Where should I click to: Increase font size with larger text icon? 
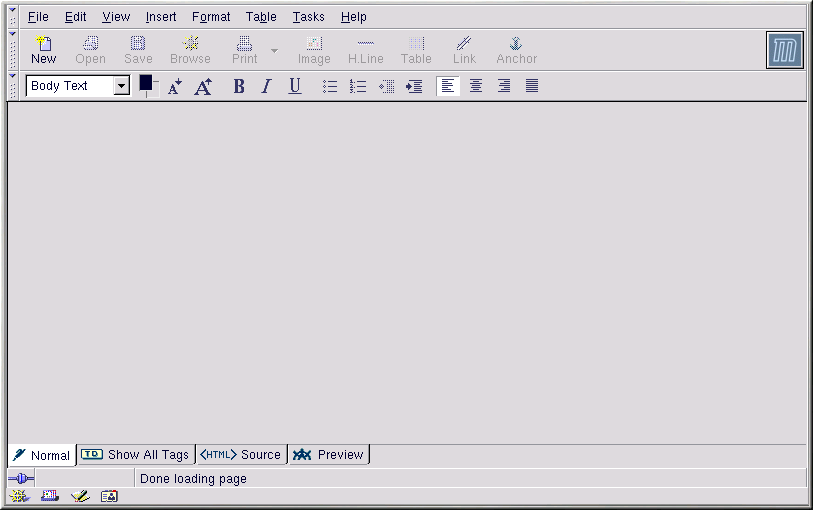tap(203, 87)
